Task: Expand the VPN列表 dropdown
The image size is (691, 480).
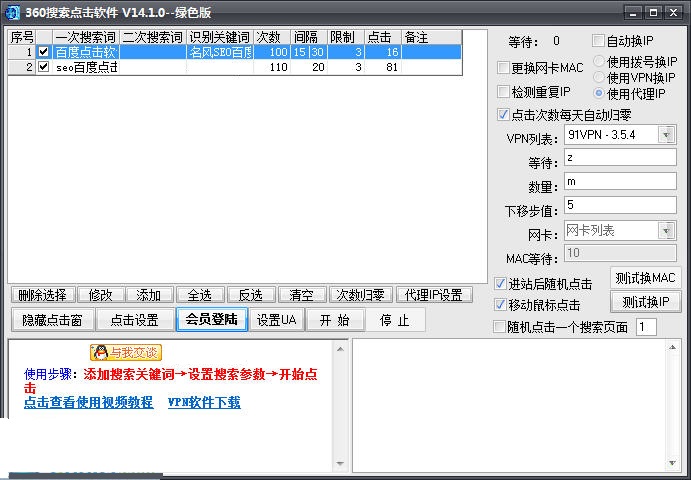Action: click(666, 135)
